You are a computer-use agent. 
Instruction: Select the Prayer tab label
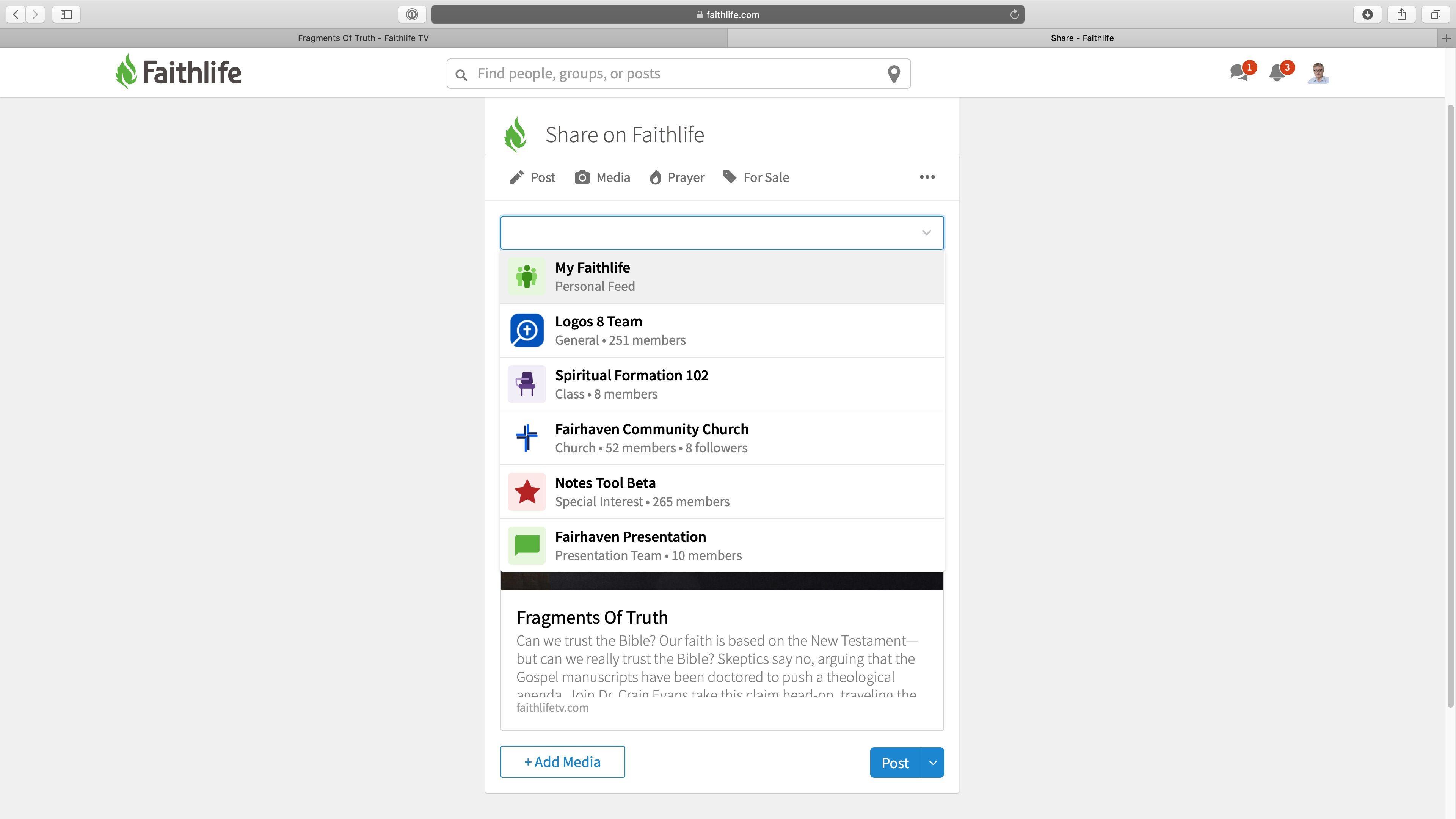coord(686,177)
